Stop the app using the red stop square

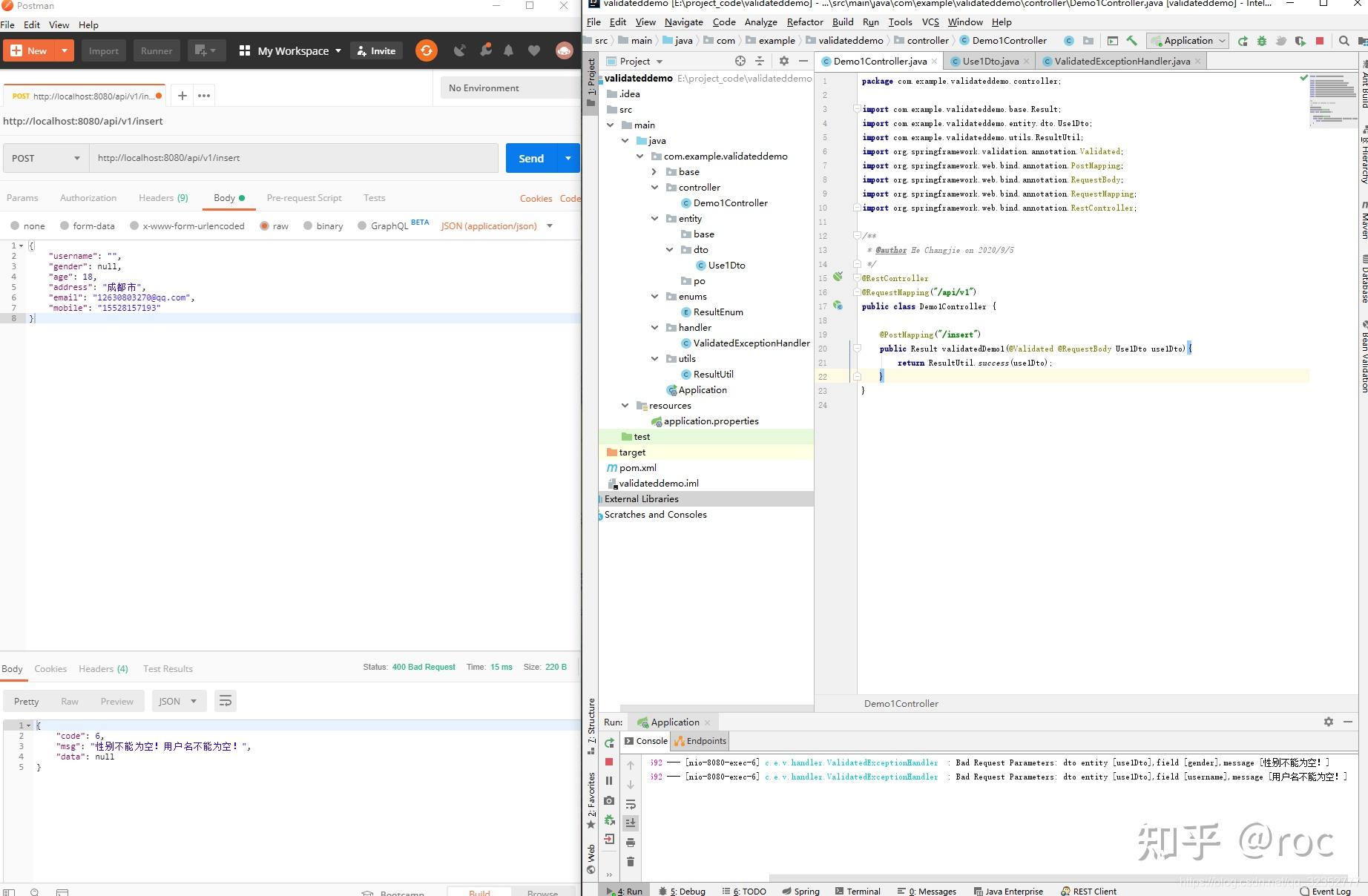coord(1321,41)
